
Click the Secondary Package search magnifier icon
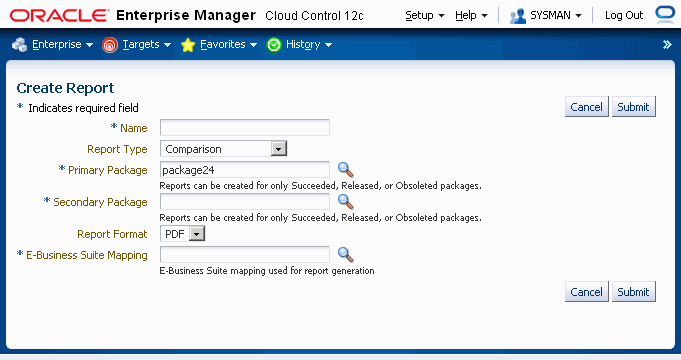tap(346, 202)
